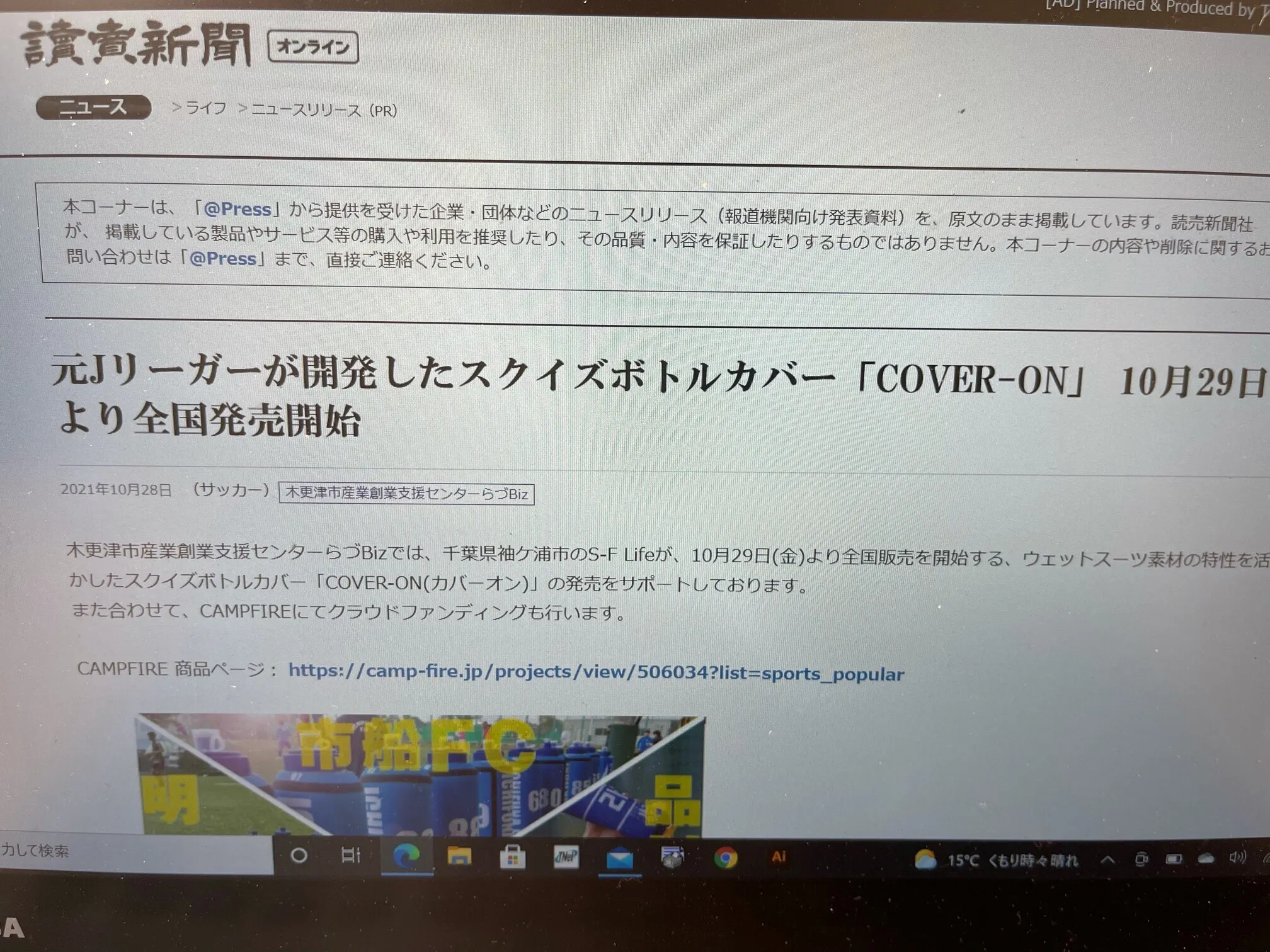1270x952 pixels.
Task: Open File Explorer from the taskbar
Action: coord(459,856)
